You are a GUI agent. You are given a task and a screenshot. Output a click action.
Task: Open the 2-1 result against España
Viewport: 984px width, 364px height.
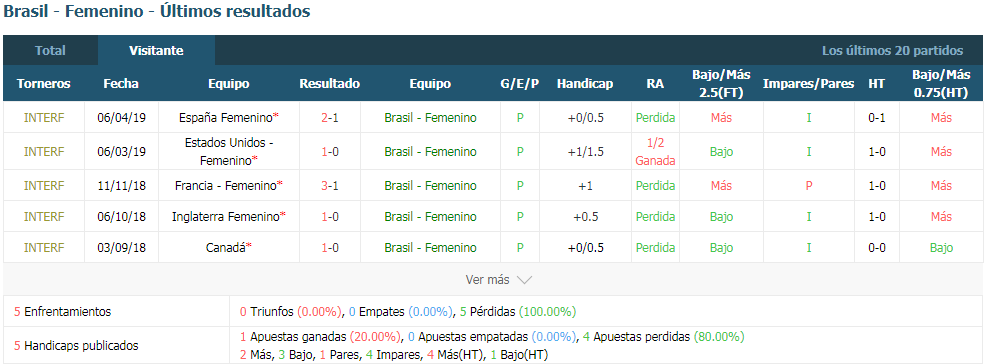(329, 117)
